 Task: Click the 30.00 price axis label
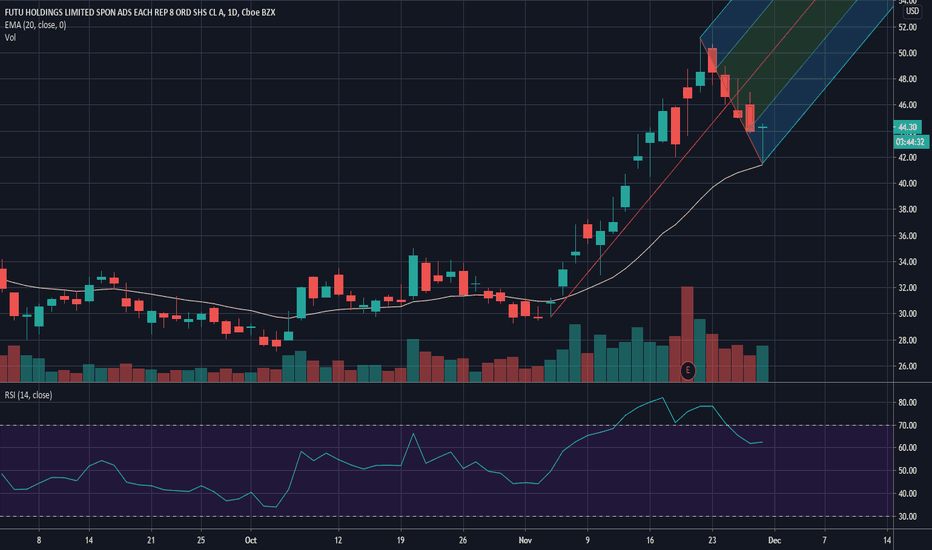[x=907, y=314]
